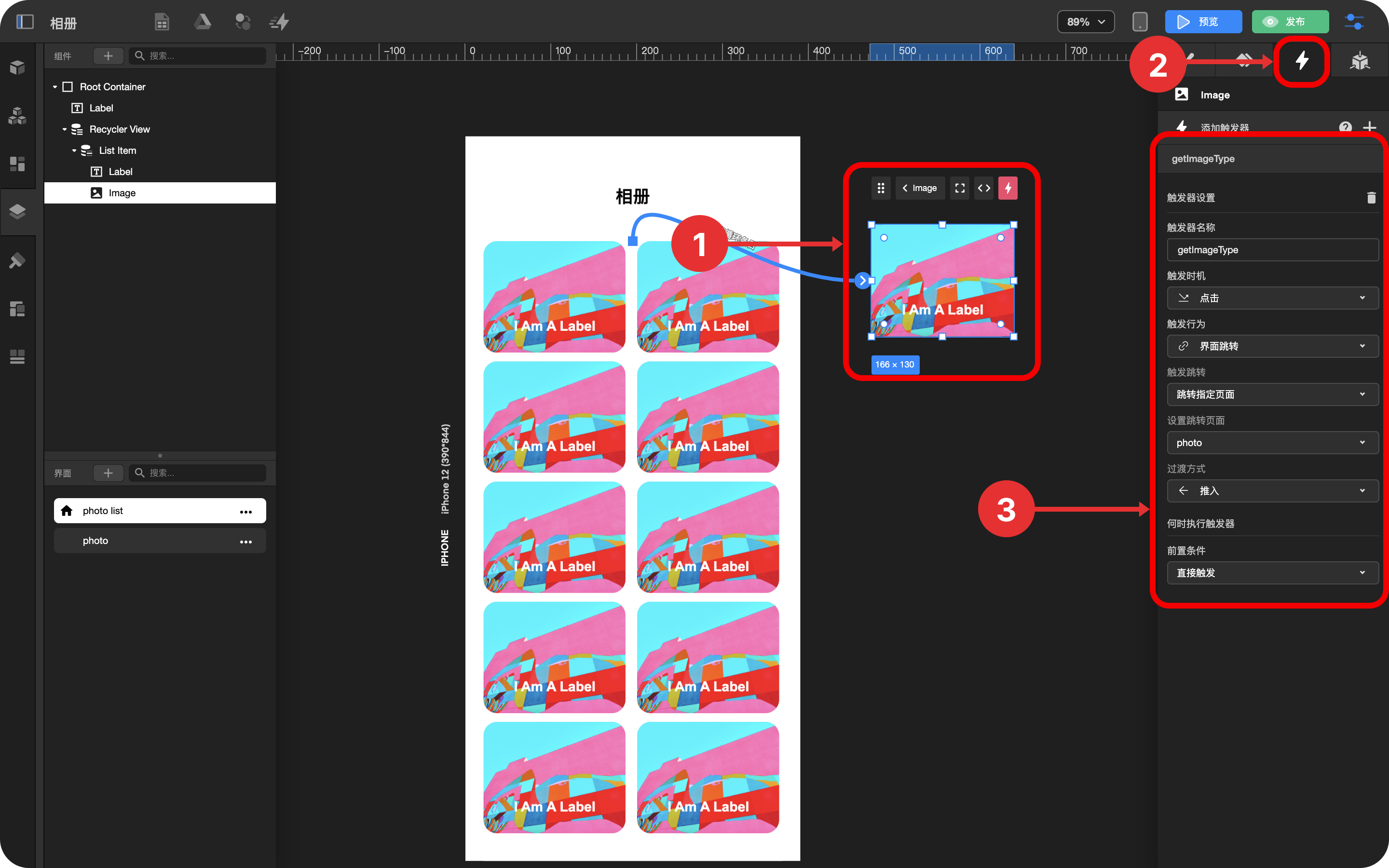The height and width of the screenshot is (868, 1389).
Task: Click the fullscreen icon above the image
Action: (959, 188)
